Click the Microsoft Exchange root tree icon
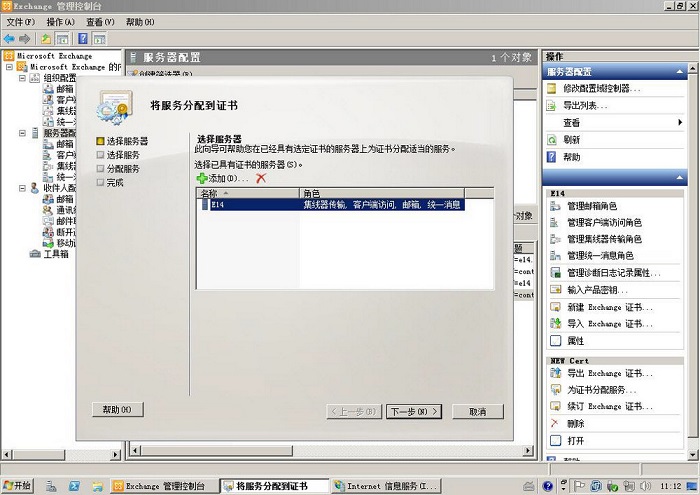 [8, 56]
